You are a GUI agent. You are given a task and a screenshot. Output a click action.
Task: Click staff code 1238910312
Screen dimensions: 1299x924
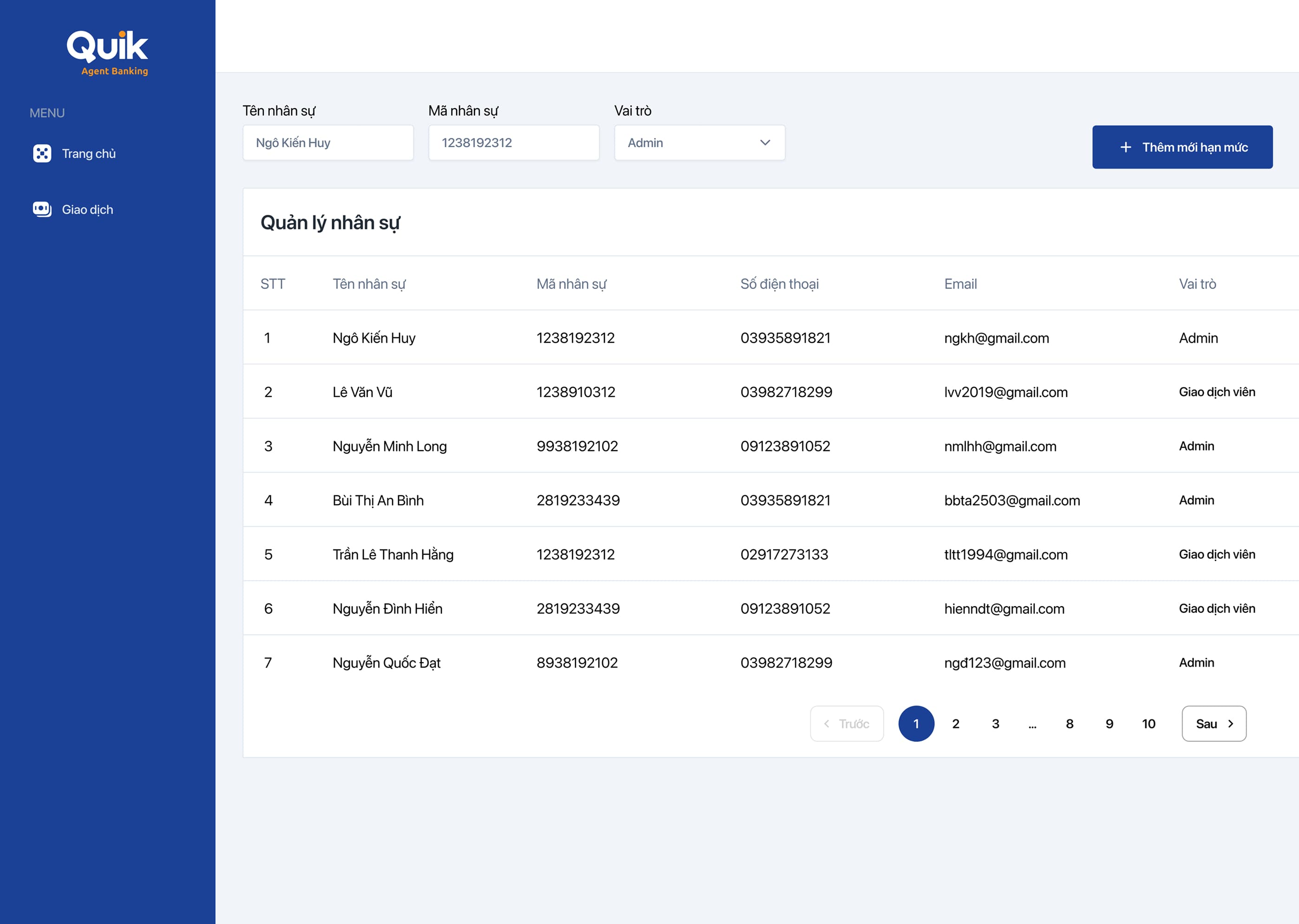point(576,392)
